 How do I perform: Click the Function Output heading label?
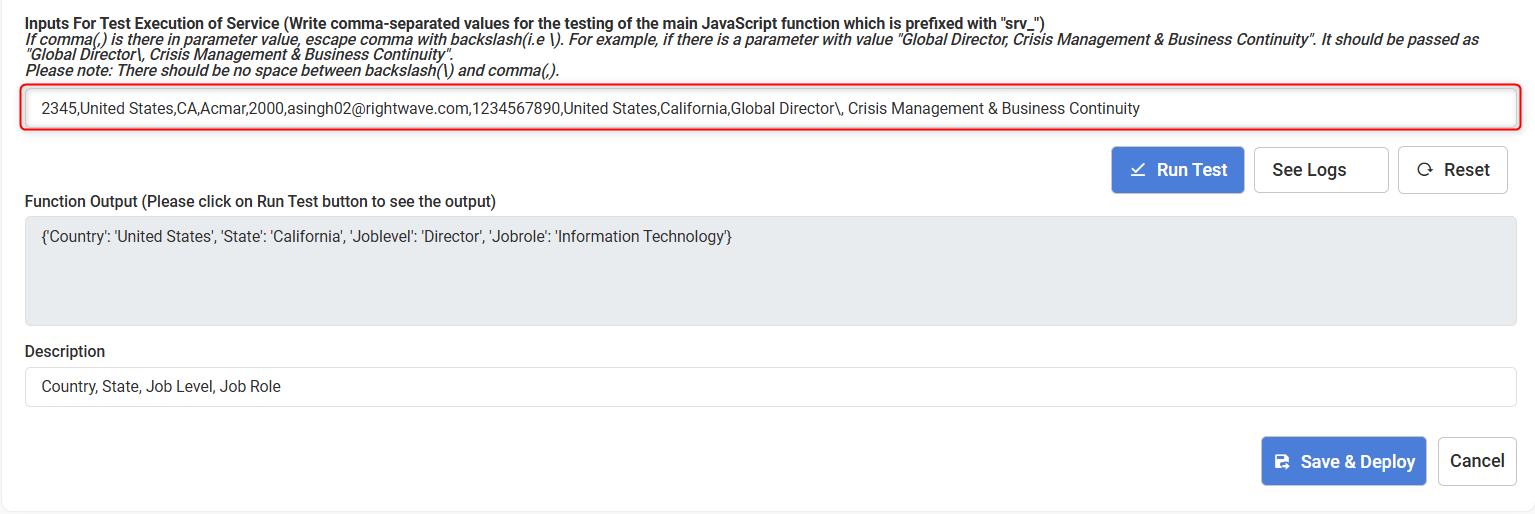(x=260, y=201)
